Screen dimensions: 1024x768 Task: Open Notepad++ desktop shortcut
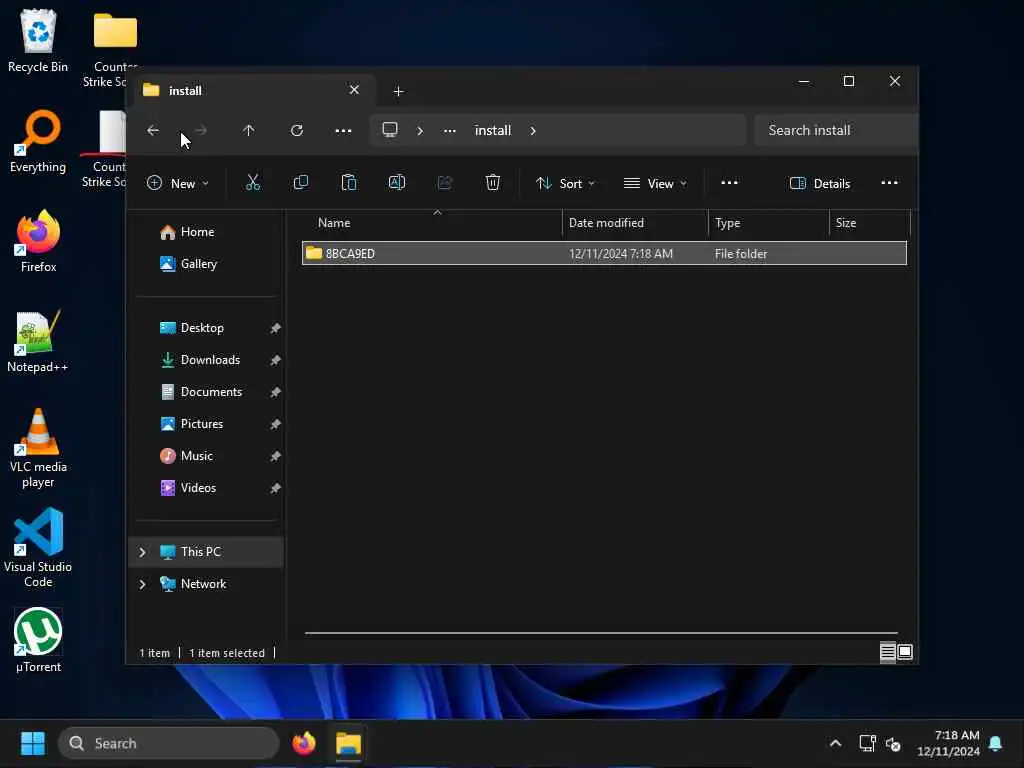click(38, 342)
